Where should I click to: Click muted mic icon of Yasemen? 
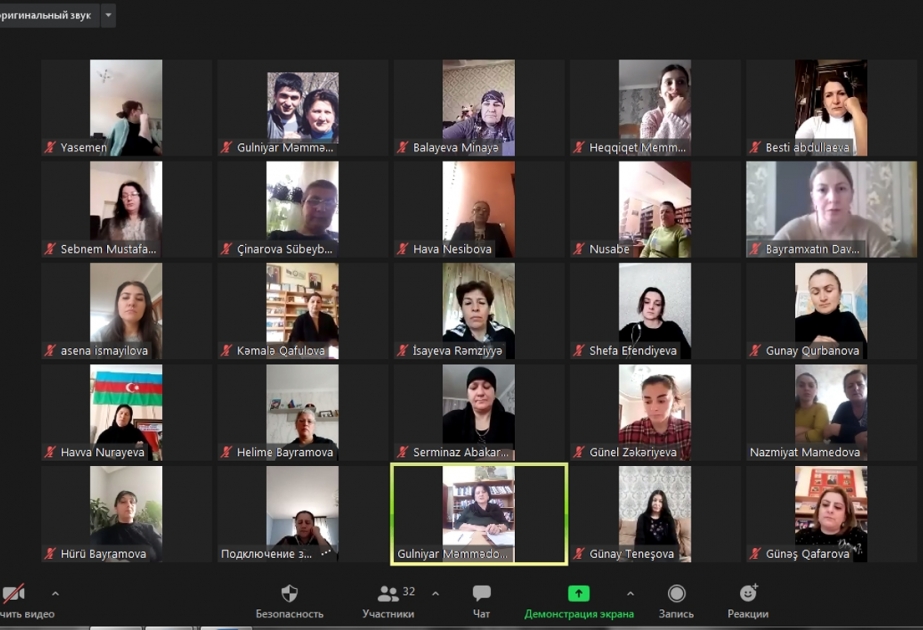click(51, 147)
